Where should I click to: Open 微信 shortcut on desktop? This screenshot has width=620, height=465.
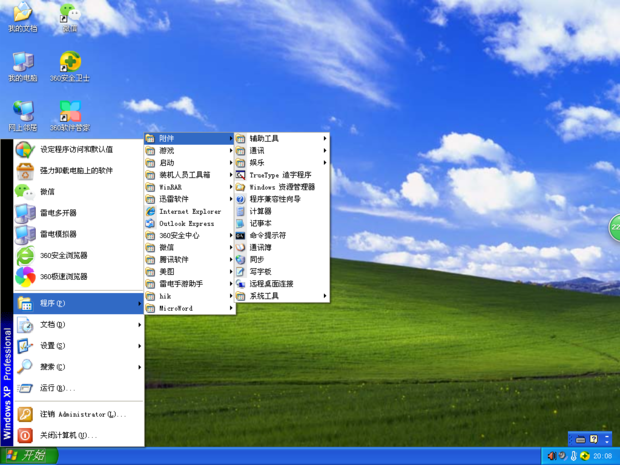[x=70, y=16]
